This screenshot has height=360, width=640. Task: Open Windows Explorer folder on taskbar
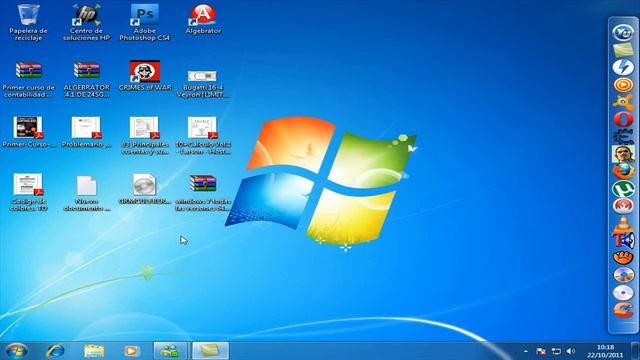tap(94, 351)
